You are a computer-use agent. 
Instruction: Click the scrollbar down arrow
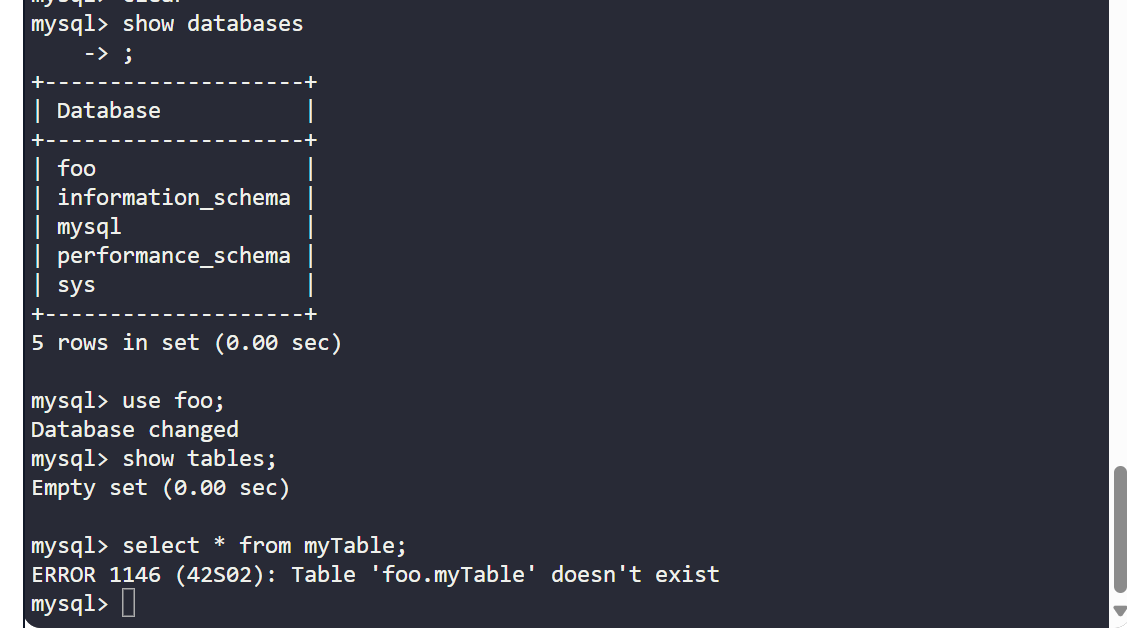1119,611
